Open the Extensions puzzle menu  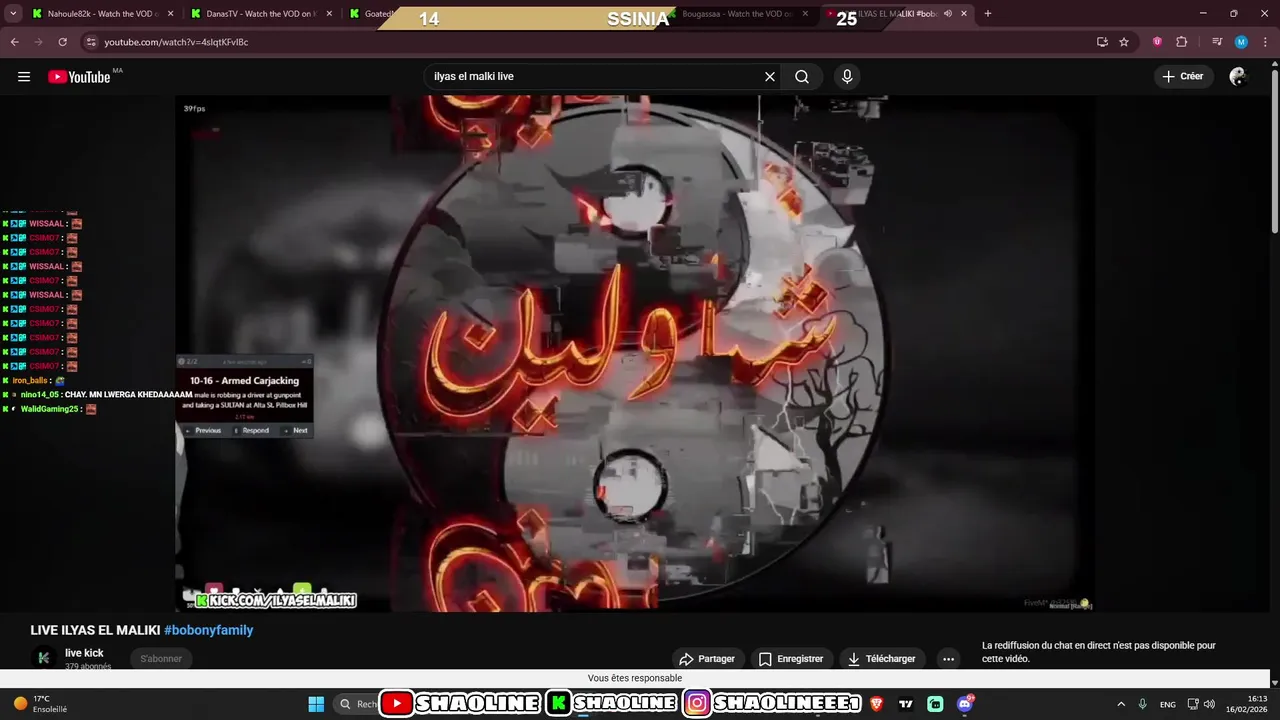tap(1182, 42)
